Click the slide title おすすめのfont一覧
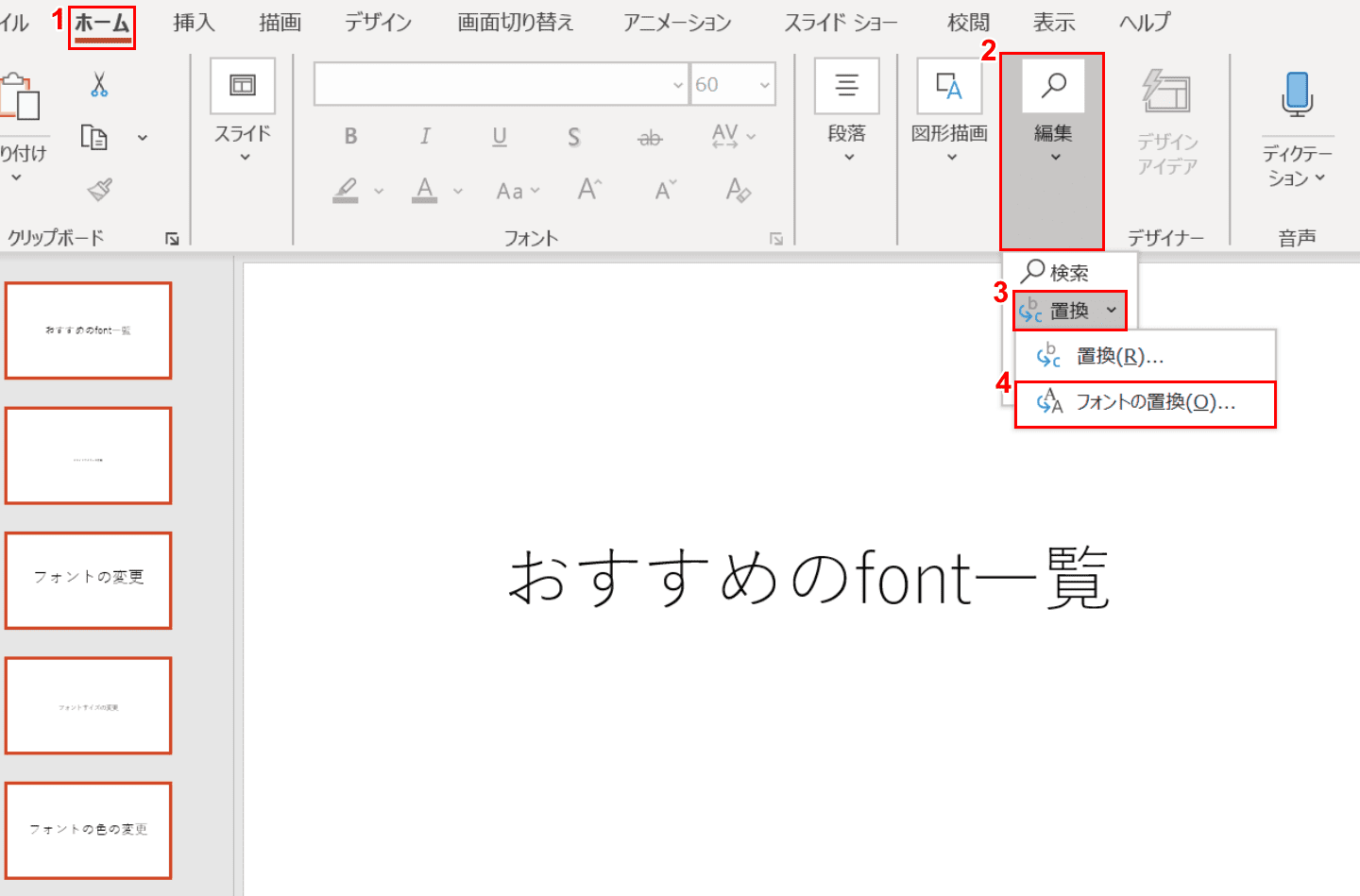The height and width of the screenshot is (896, 1360). click(808, 578)
